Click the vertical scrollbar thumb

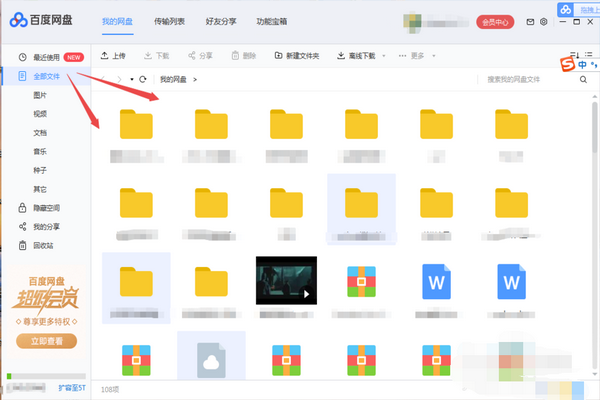[x=594, y=126]
